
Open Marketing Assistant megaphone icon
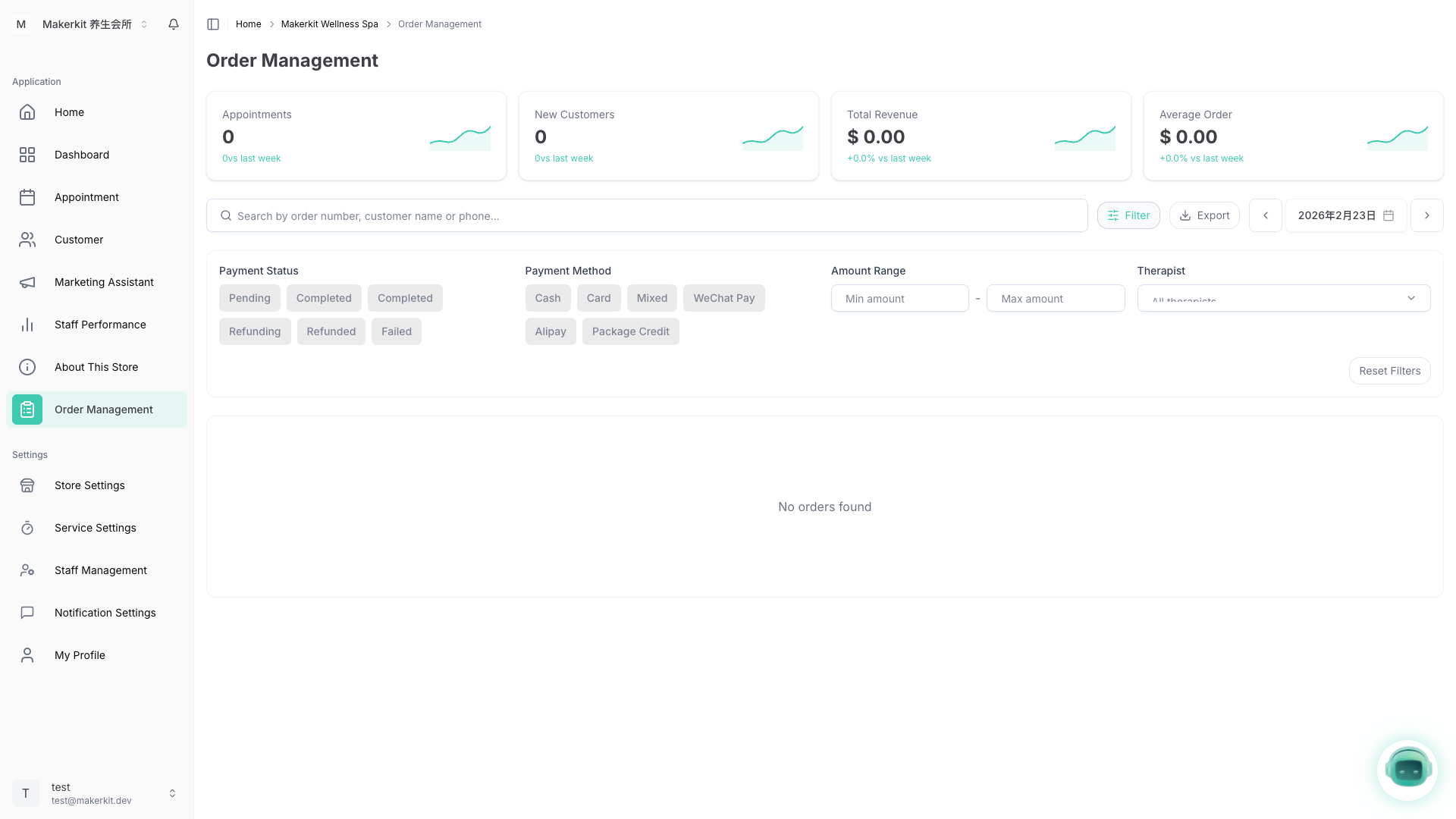coord(27,282)
